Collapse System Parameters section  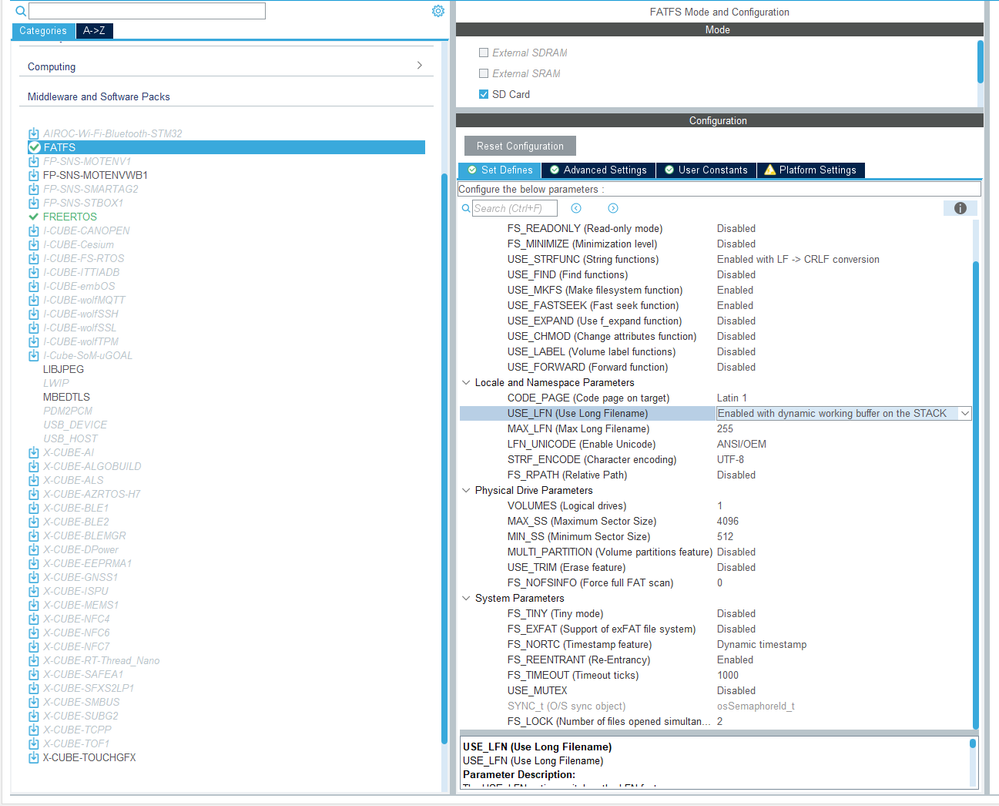point(466,598)
